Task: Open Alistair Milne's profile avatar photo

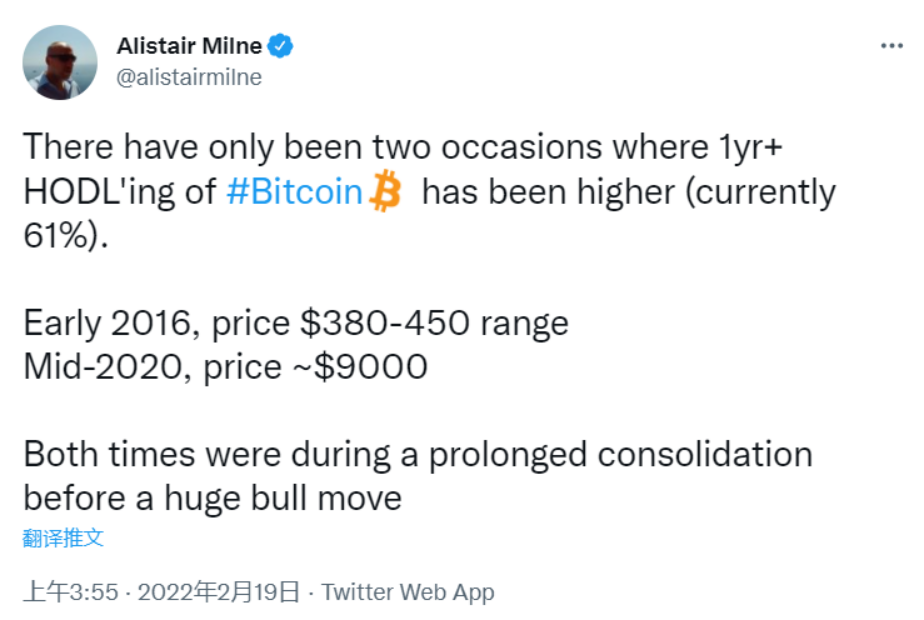Action: 60,62
